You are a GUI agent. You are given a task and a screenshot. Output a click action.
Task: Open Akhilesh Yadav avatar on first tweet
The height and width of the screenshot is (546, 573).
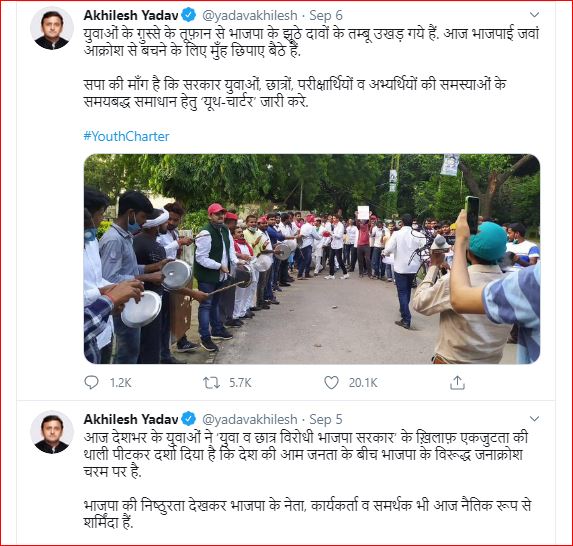click(x=52, y=28)
